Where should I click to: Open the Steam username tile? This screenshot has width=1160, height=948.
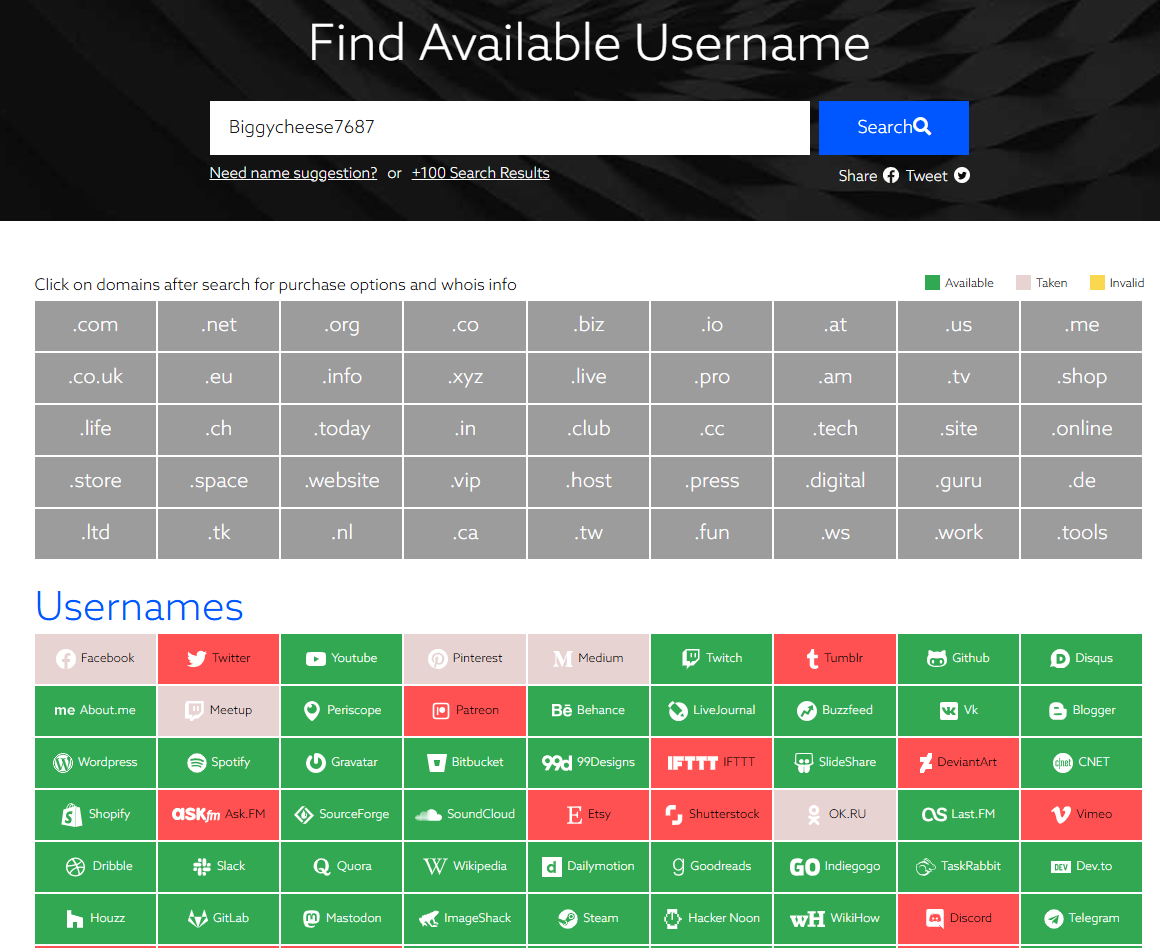point(589,918)
